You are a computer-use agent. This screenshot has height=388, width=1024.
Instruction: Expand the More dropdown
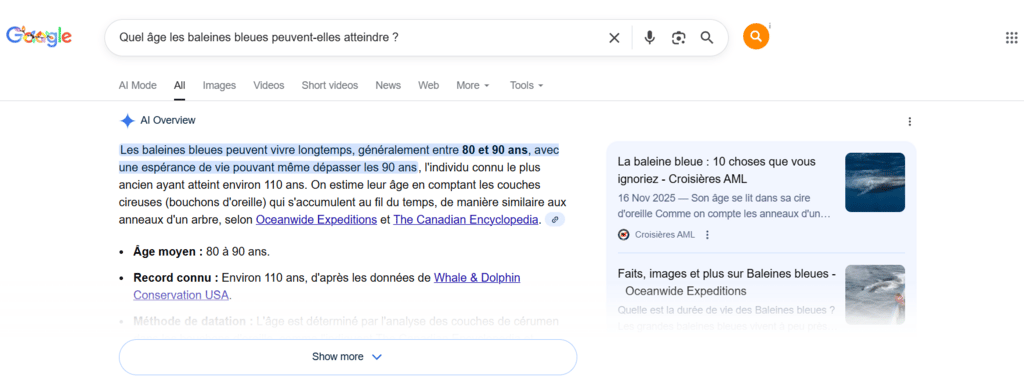tap(473, 86)
